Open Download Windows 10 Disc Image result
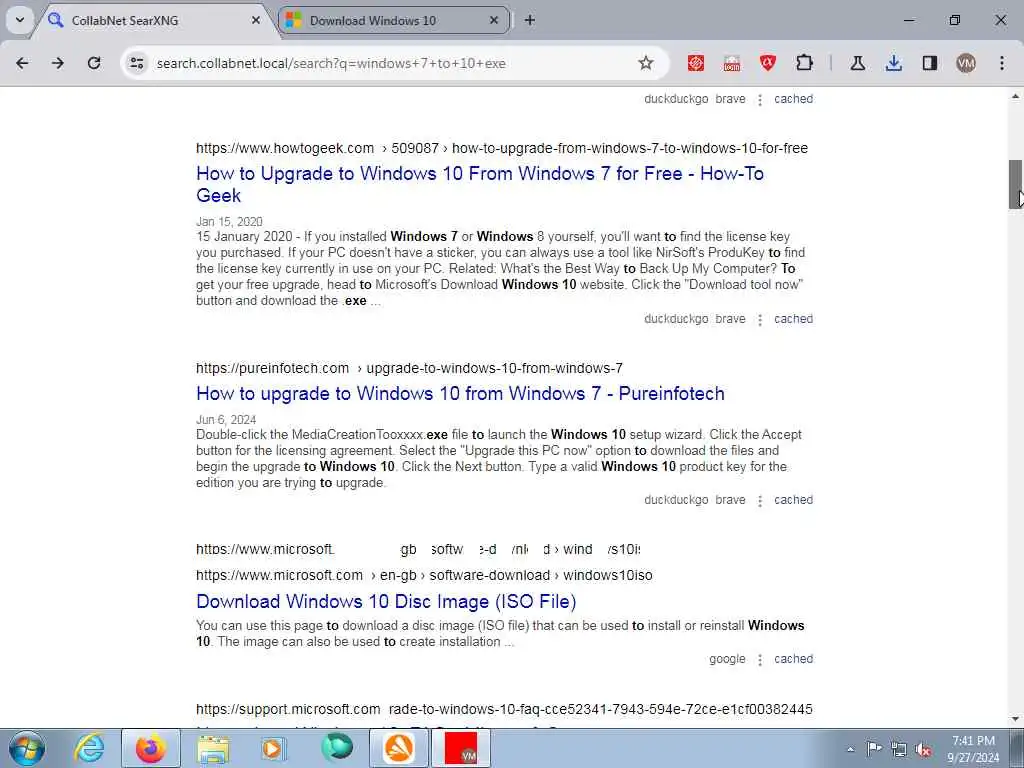 coord(386,601)
